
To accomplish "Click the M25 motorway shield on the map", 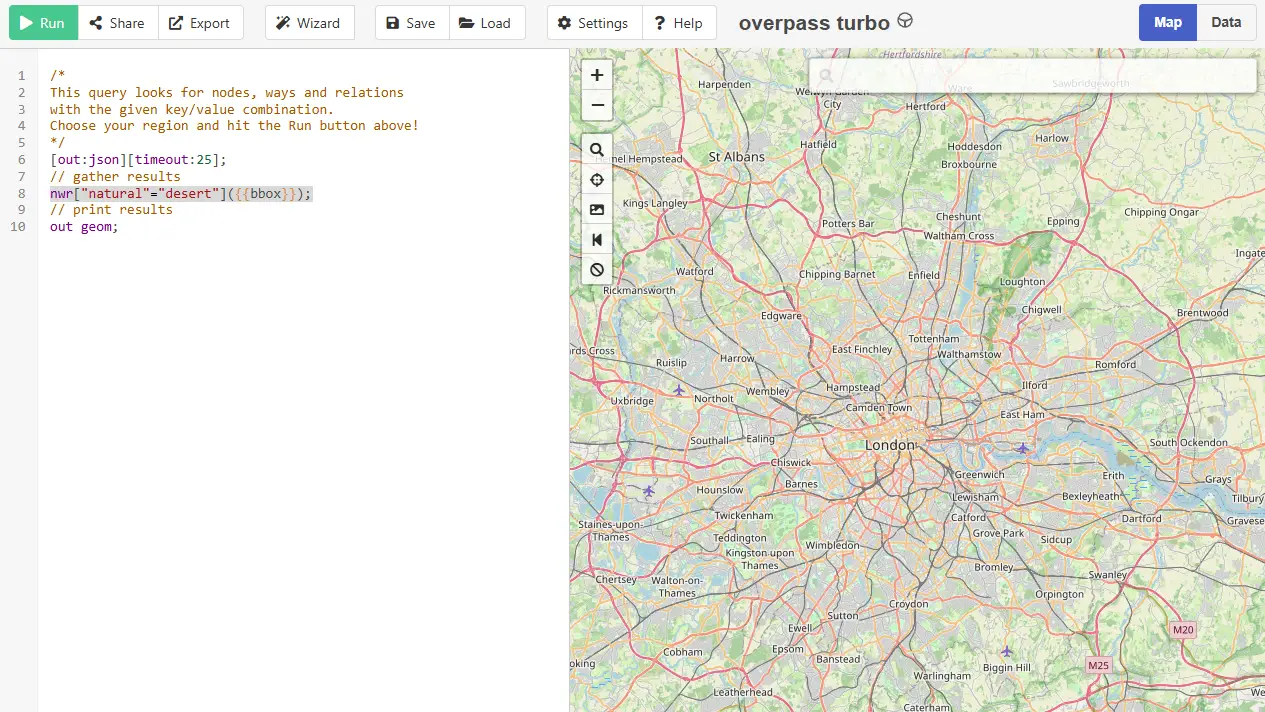I will point(1099,665).
